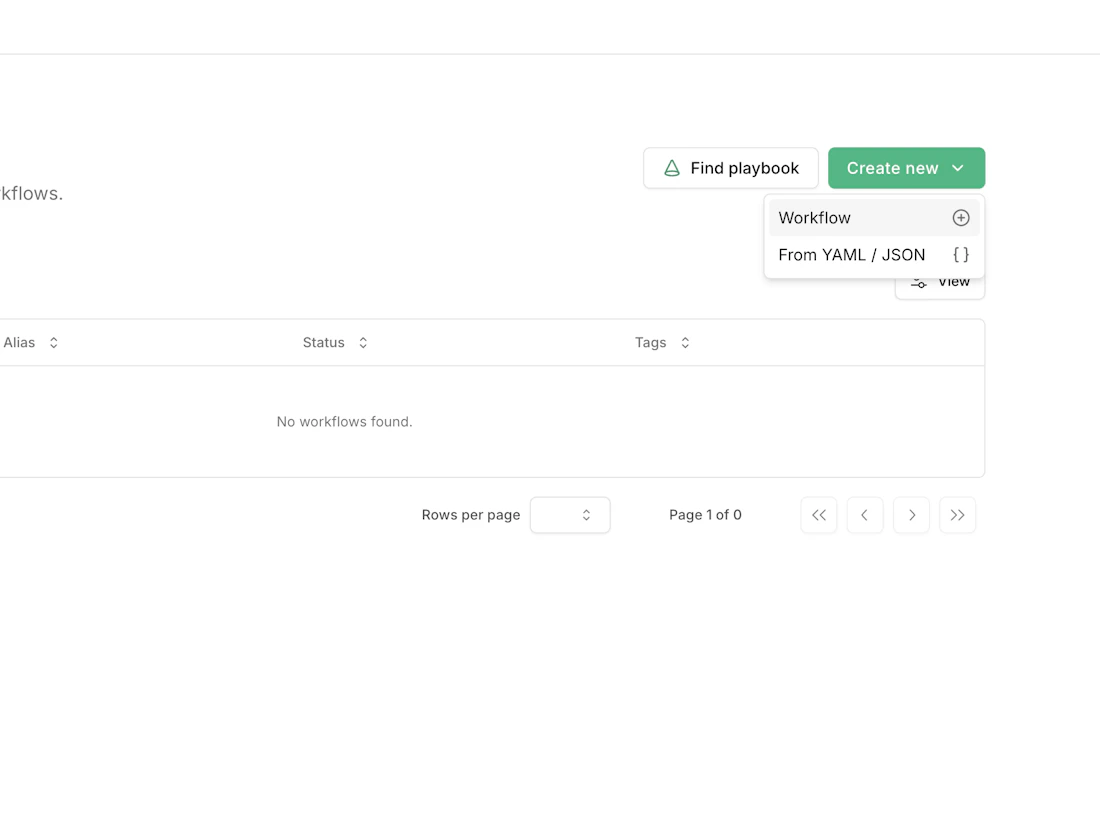Sort the Status column
1100x825 pixels.
click(362, 342)
